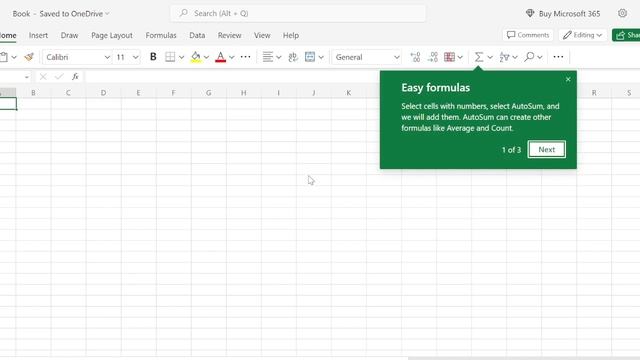
Task: Open the View tab
Action: 262,36
